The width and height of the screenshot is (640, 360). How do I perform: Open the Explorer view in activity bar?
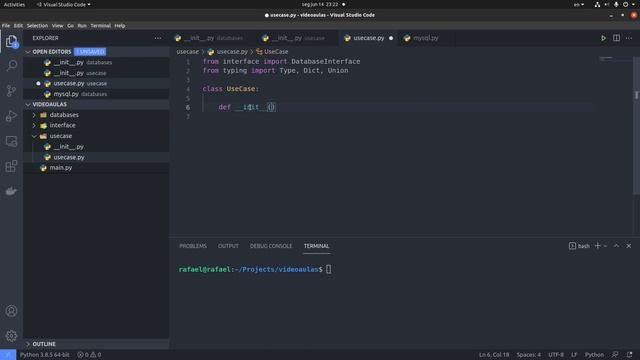pos(11,41)
